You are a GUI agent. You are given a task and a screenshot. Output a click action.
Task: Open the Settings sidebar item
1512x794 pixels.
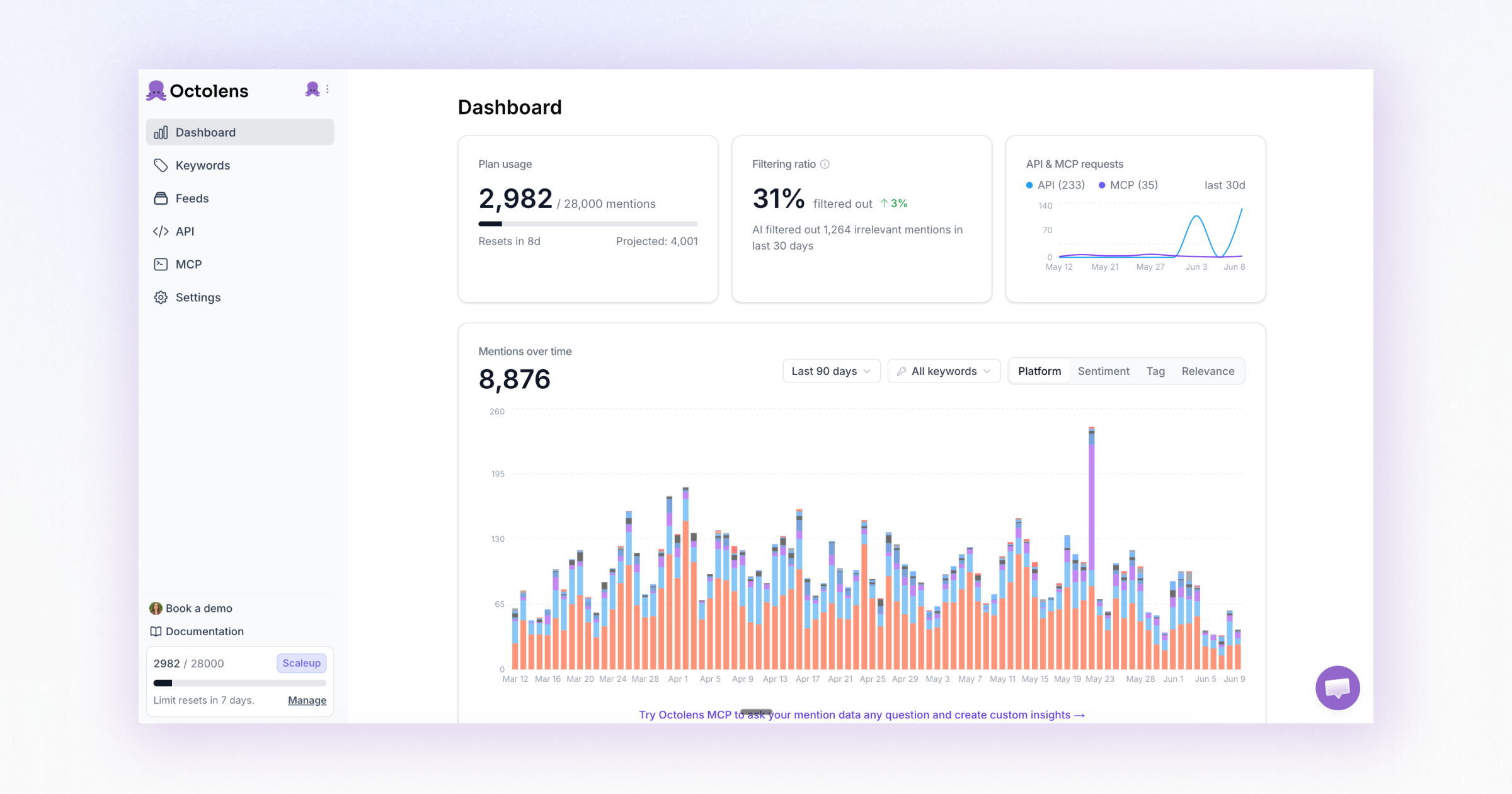(240, 297)
